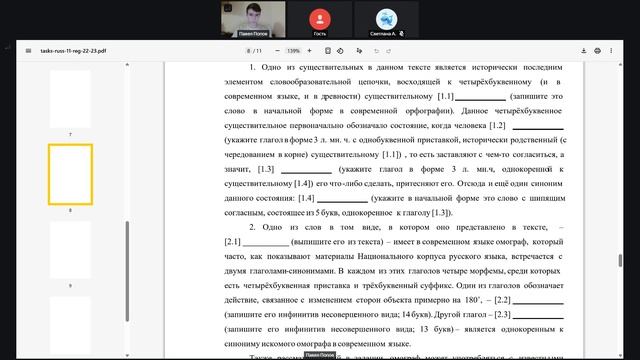Click the fit to page icon
Screen dimensions: 640x360
328,51
